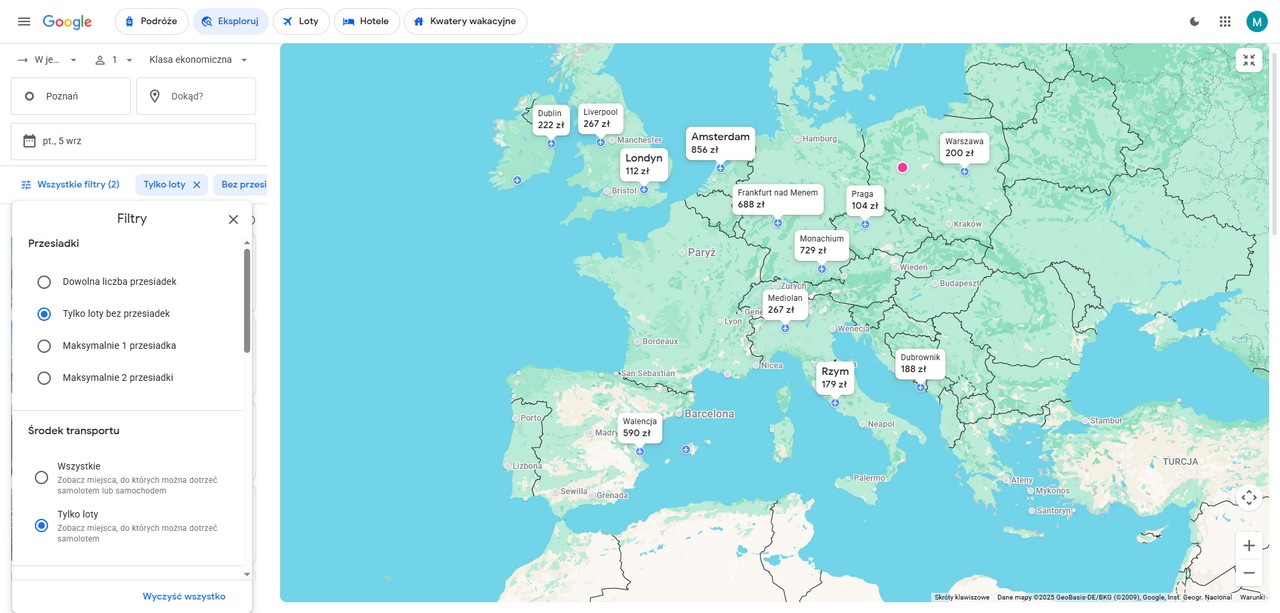Open the date picker pt., 5 wrz

pos(133,141)
